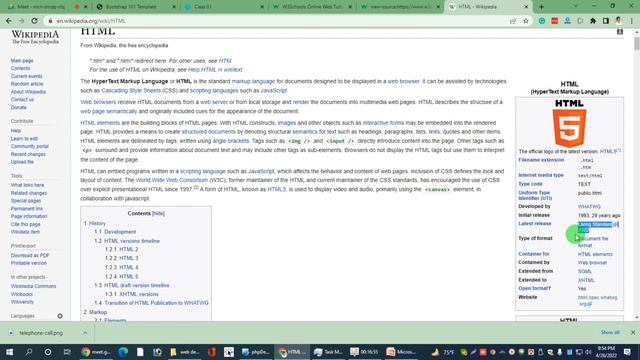Screen dimensions: 640x360
Task: Open weather widget showing 75°F
Action: pos(443,352)
